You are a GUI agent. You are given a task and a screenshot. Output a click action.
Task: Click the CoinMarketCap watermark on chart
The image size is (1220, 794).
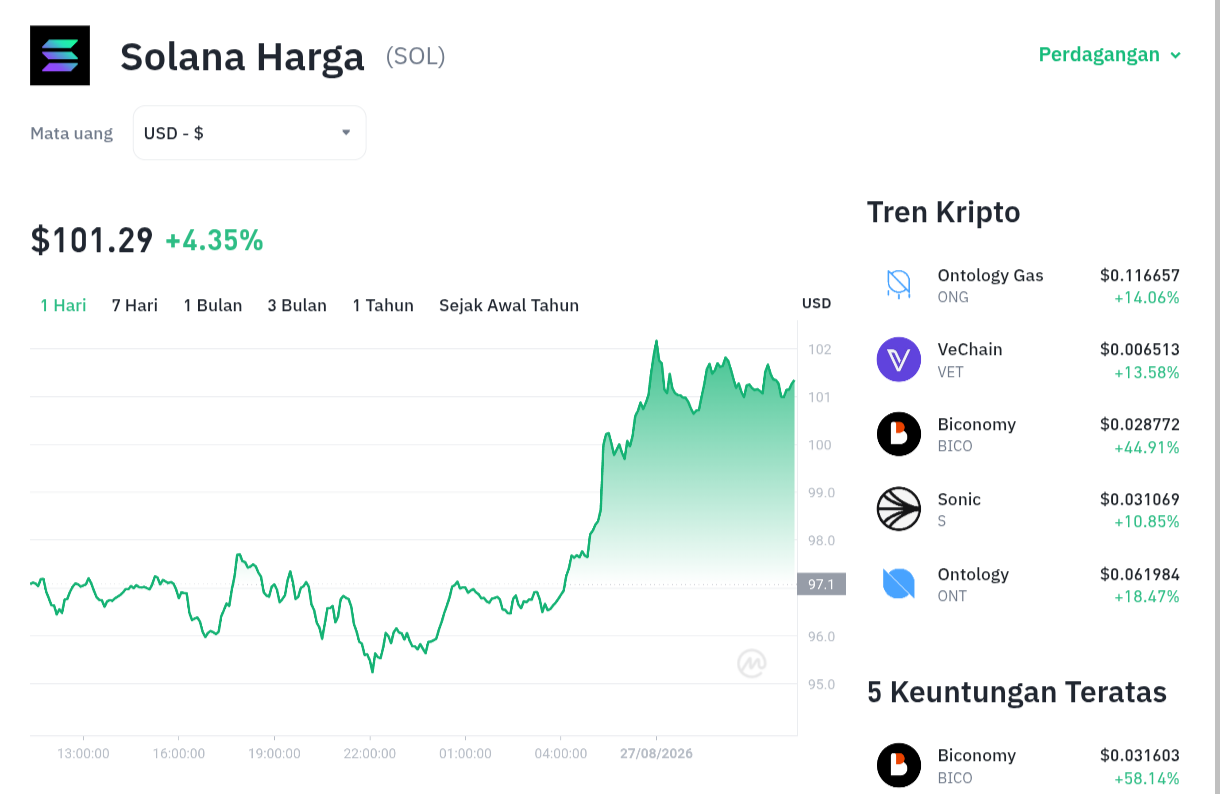pyautogui.click(x=752, y=663)
